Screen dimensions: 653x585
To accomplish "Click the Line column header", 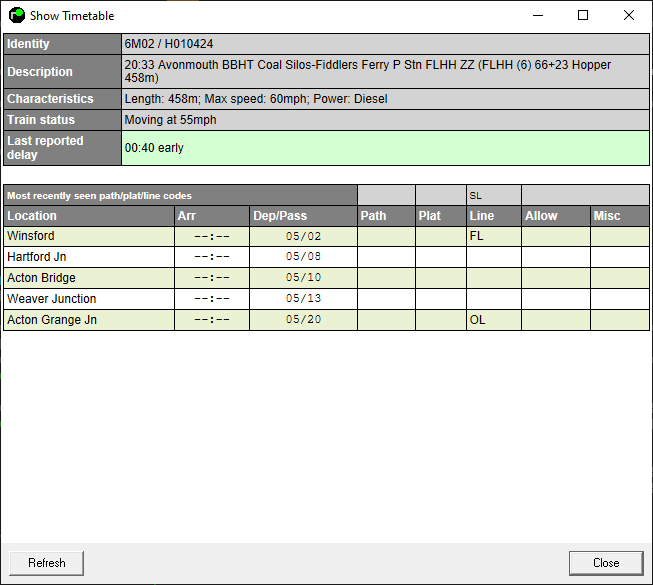I will pos(493,216).
